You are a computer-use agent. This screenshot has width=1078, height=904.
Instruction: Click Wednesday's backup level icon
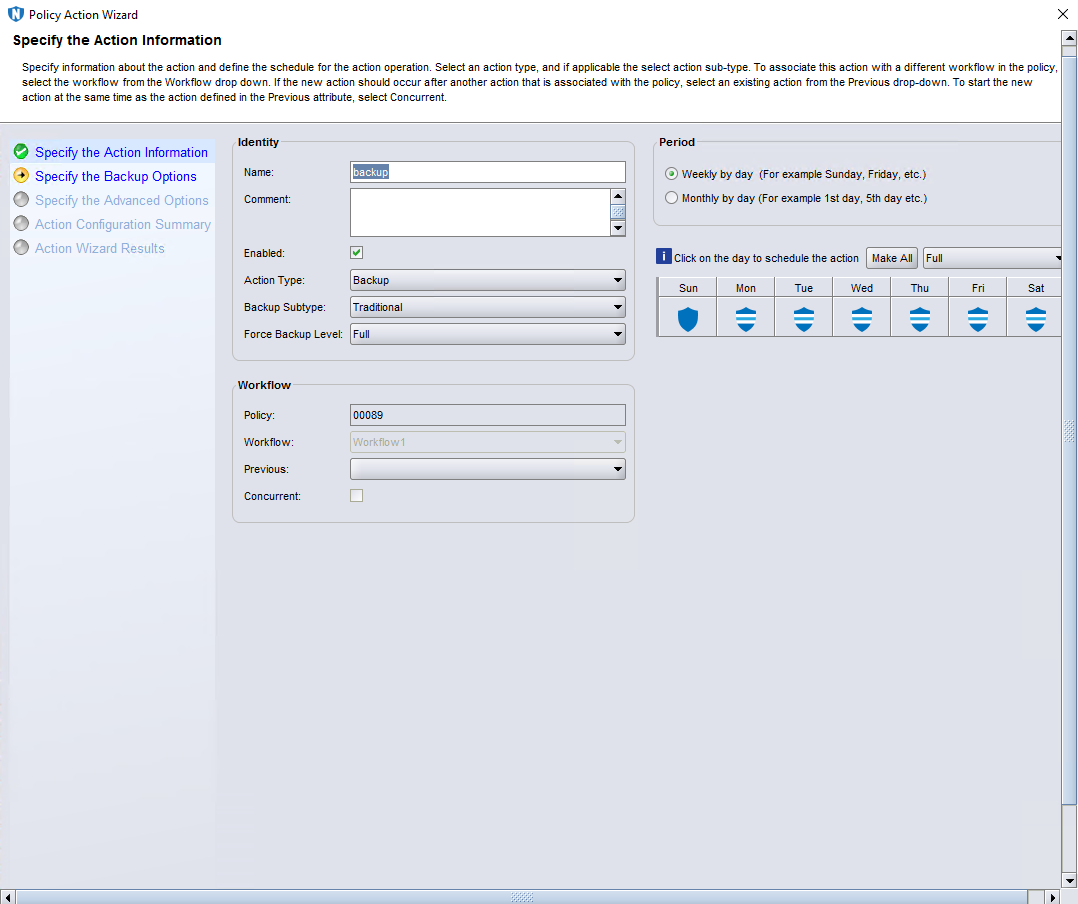pos(862,319)
